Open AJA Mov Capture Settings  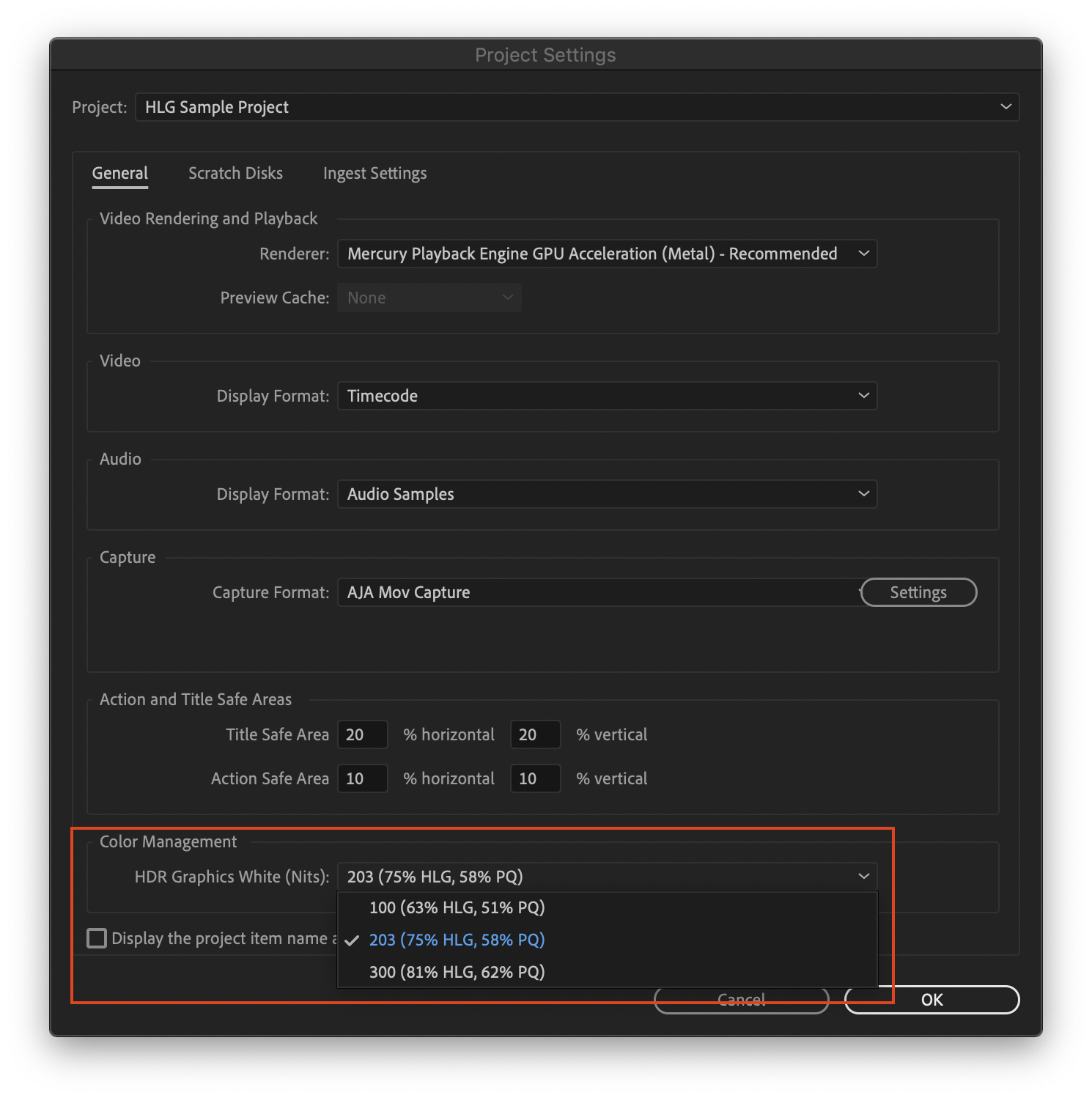[x=918, y=592]
